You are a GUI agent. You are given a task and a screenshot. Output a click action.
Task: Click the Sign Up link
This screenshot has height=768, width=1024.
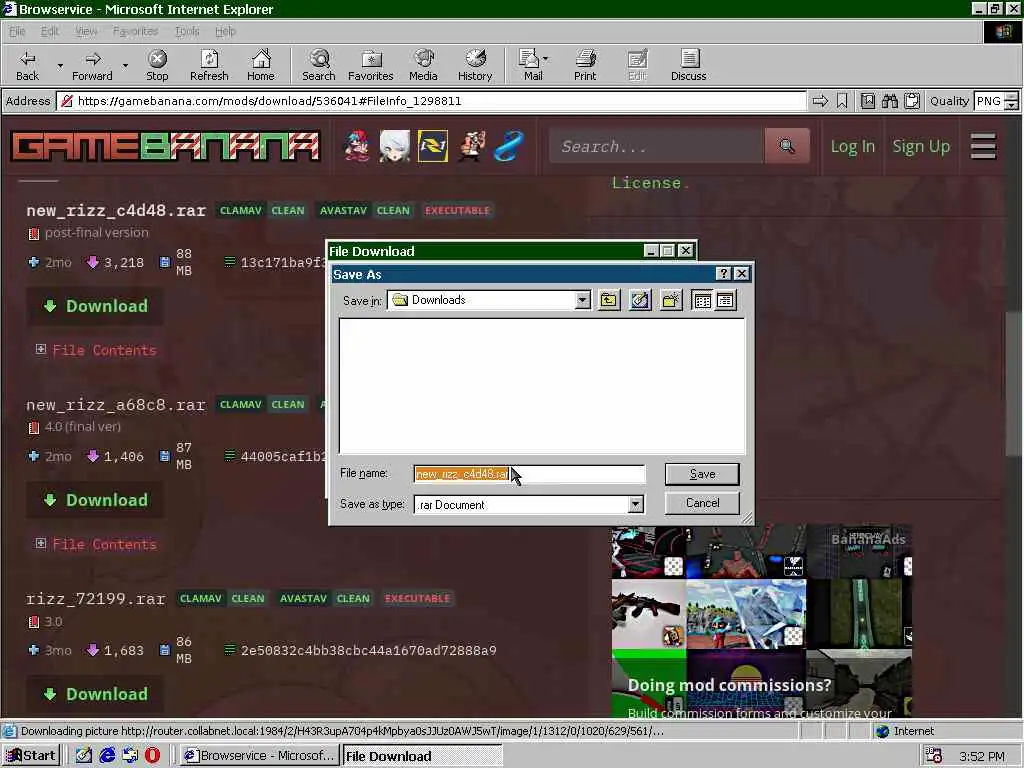click(921, 146)
